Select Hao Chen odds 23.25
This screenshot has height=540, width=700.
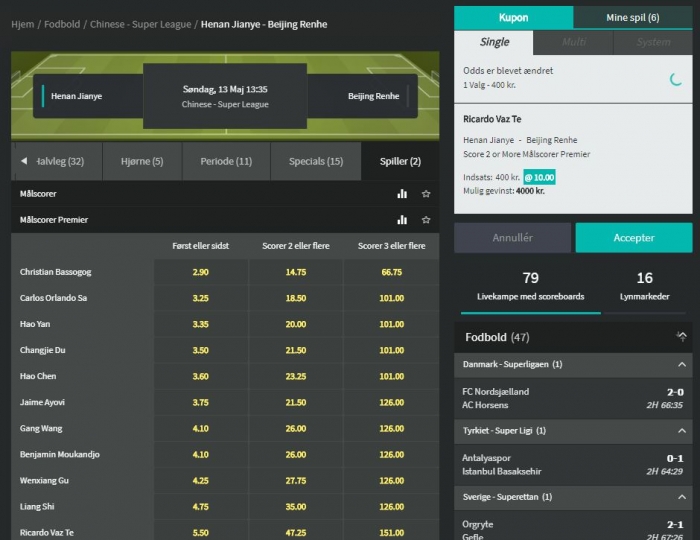coord(296,376)
